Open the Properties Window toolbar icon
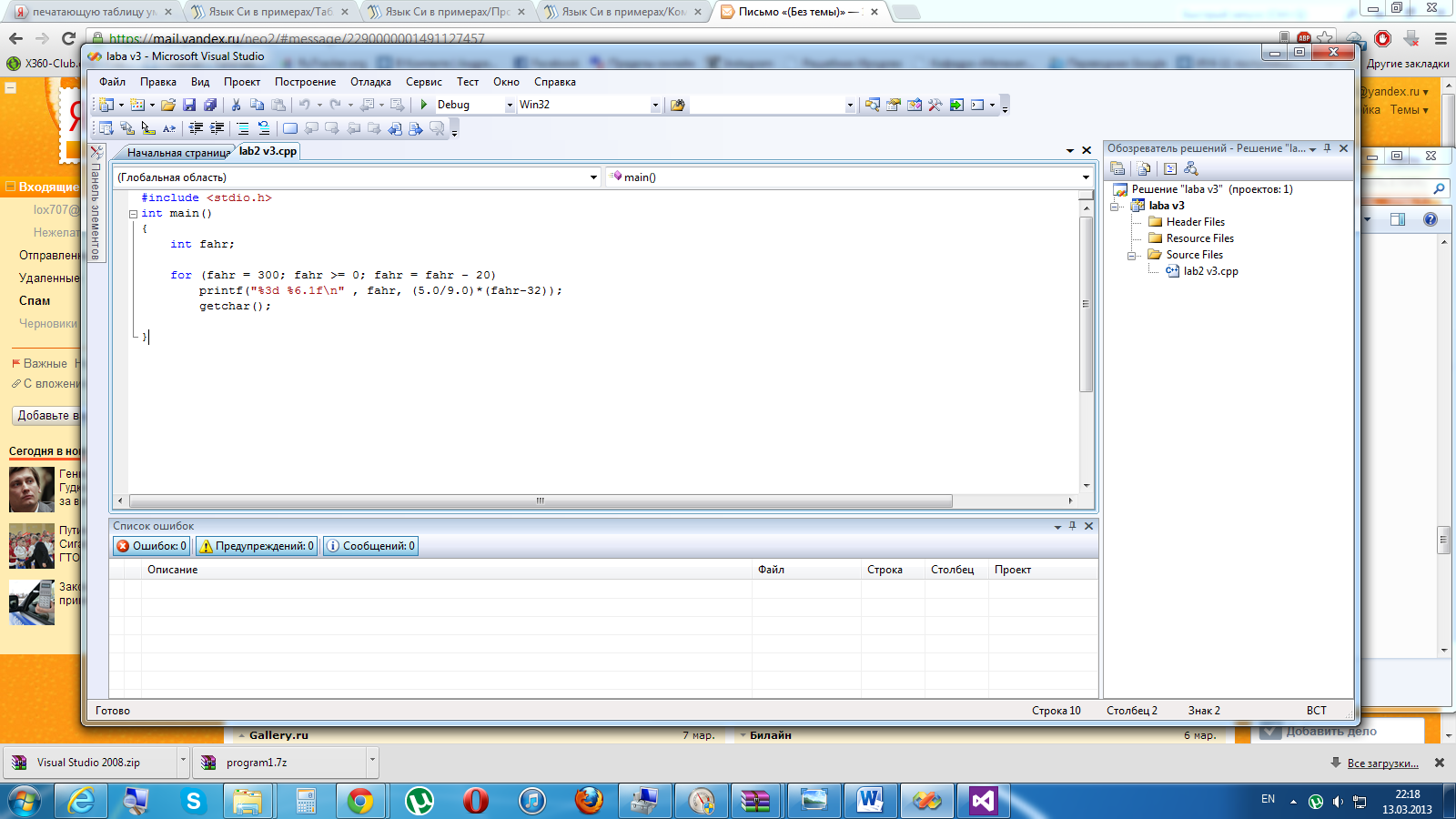This screenshot has height=819, width=1456. click(894, 105)
